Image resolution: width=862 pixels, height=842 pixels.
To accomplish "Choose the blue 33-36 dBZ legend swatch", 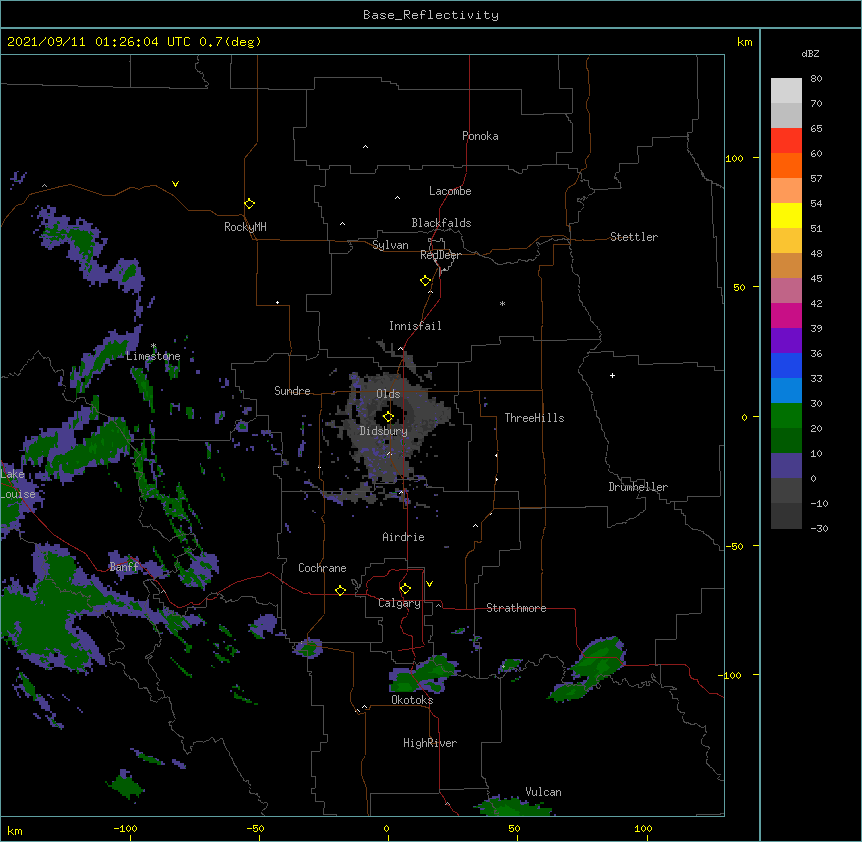I will tap(786, 365).
